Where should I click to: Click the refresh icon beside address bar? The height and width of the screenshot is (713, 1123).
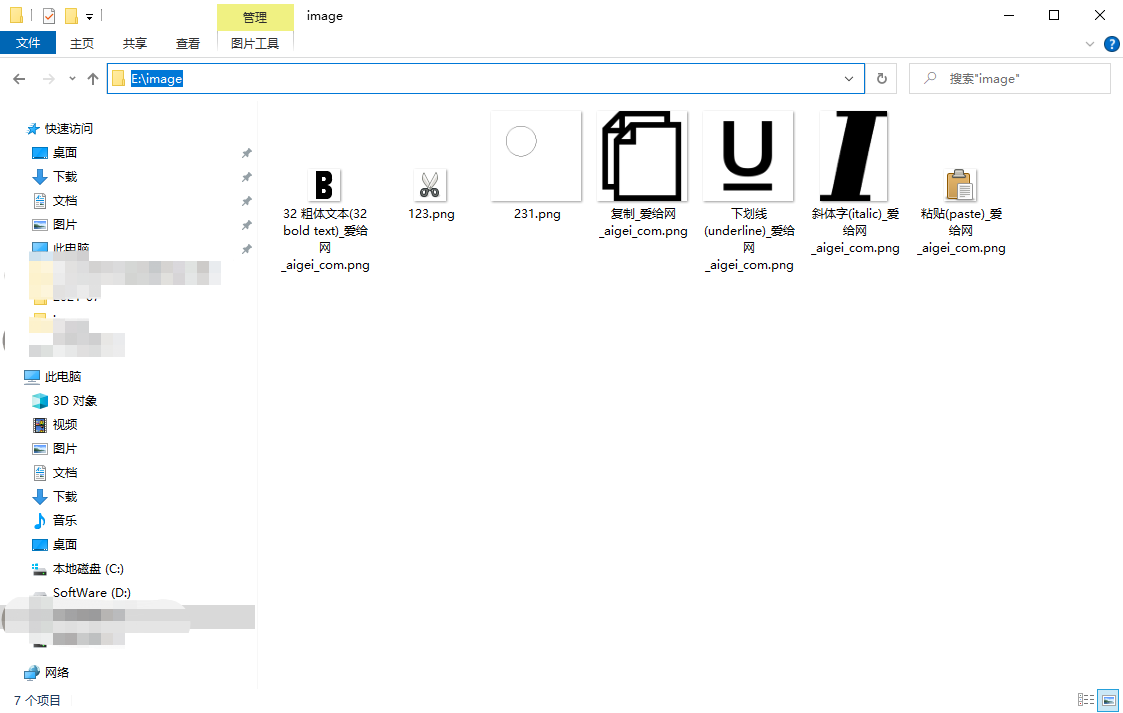coord(881,78)
